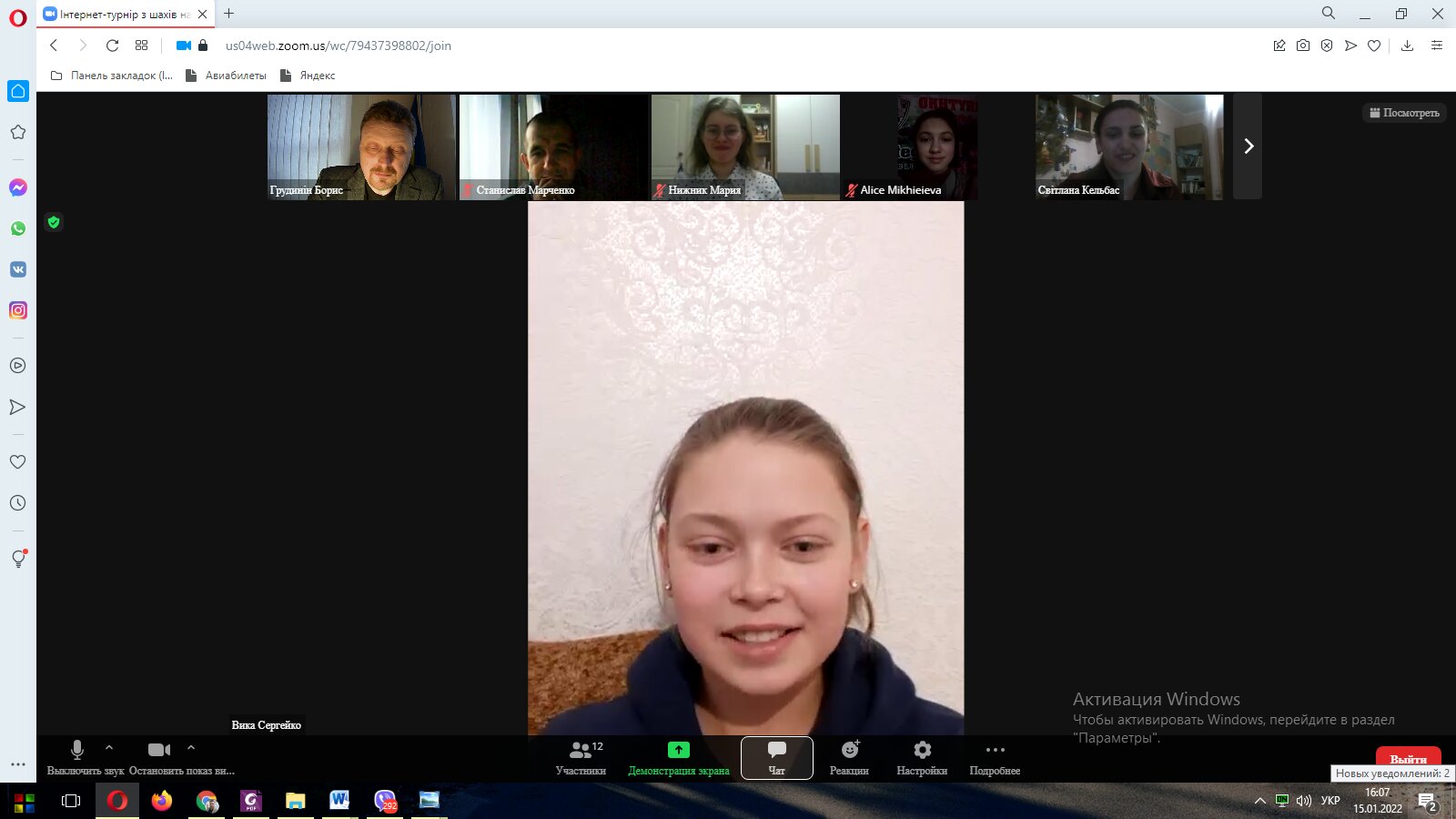
Task: Expand audio options arrow next to microphone
Action: click(x=109, y=748)
